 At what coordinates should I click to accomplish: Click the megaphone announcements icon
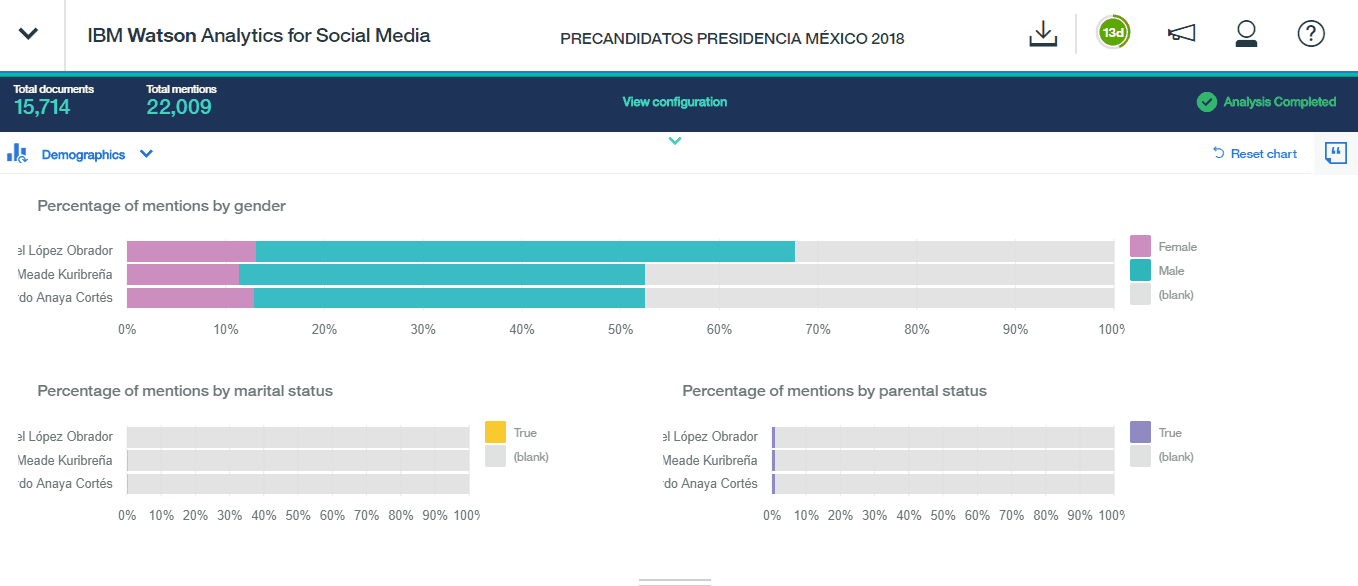[x=1181, y=34]
